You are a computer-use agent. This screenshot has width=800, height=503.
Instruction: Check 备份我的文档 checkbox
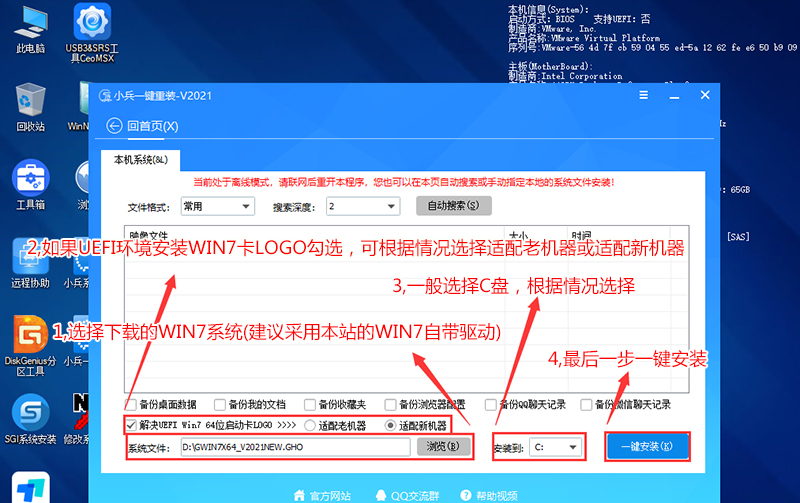coord(220,405)
